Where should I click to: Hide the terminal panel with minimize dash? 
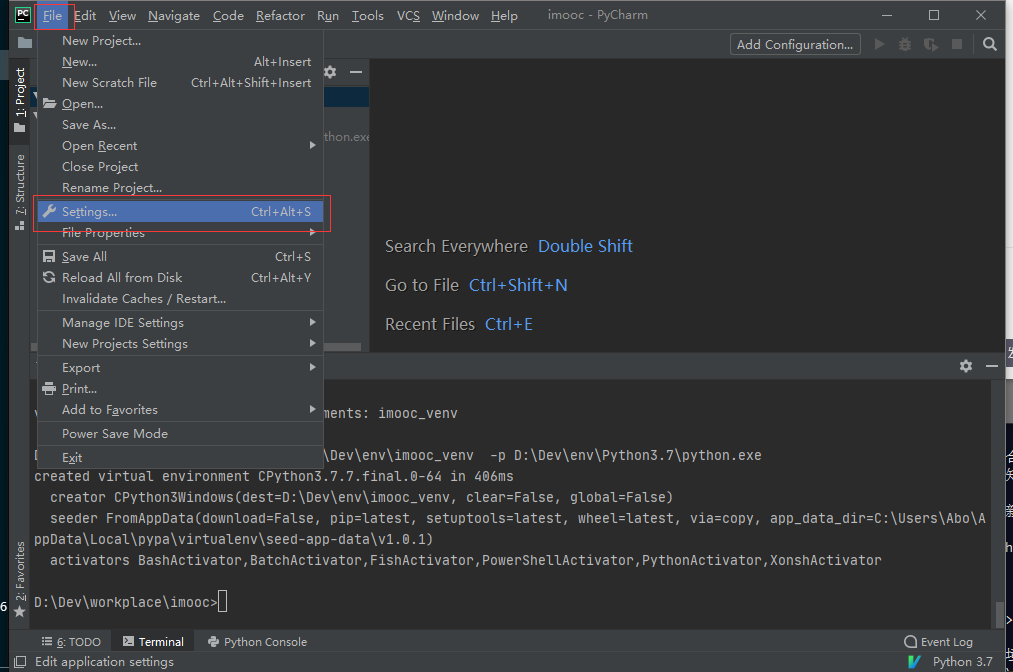tap(991, 366)
